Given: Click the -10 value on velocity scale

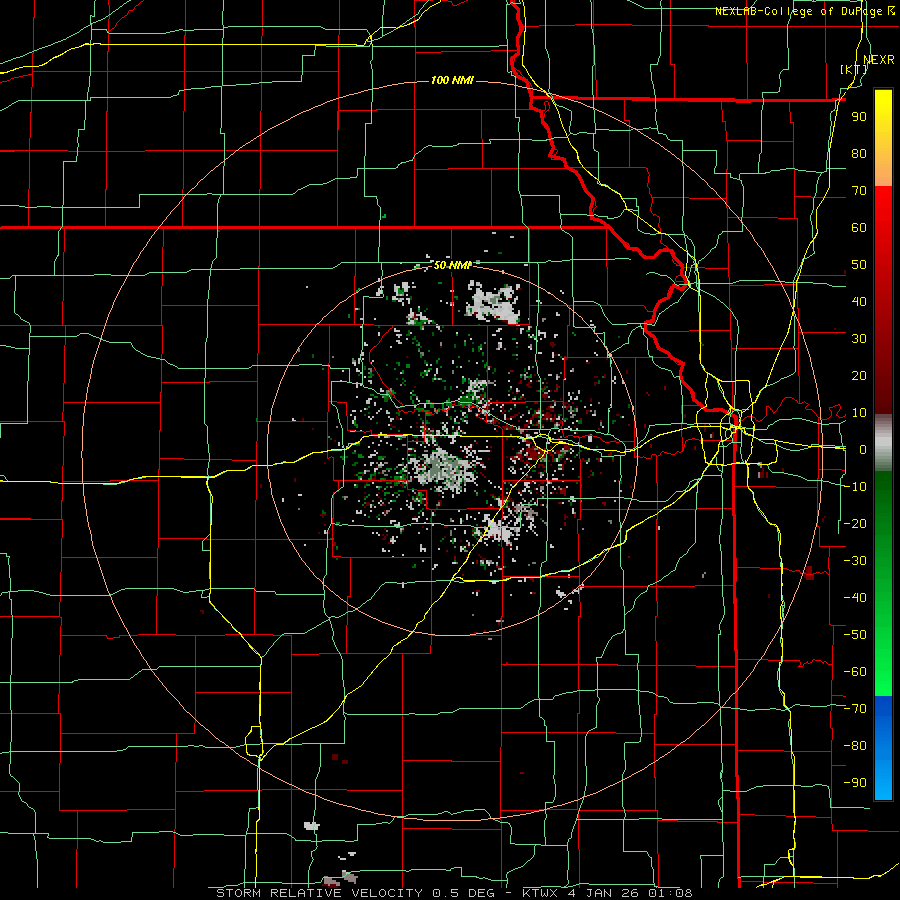Looking at the screenshot, I should [855, 487].
